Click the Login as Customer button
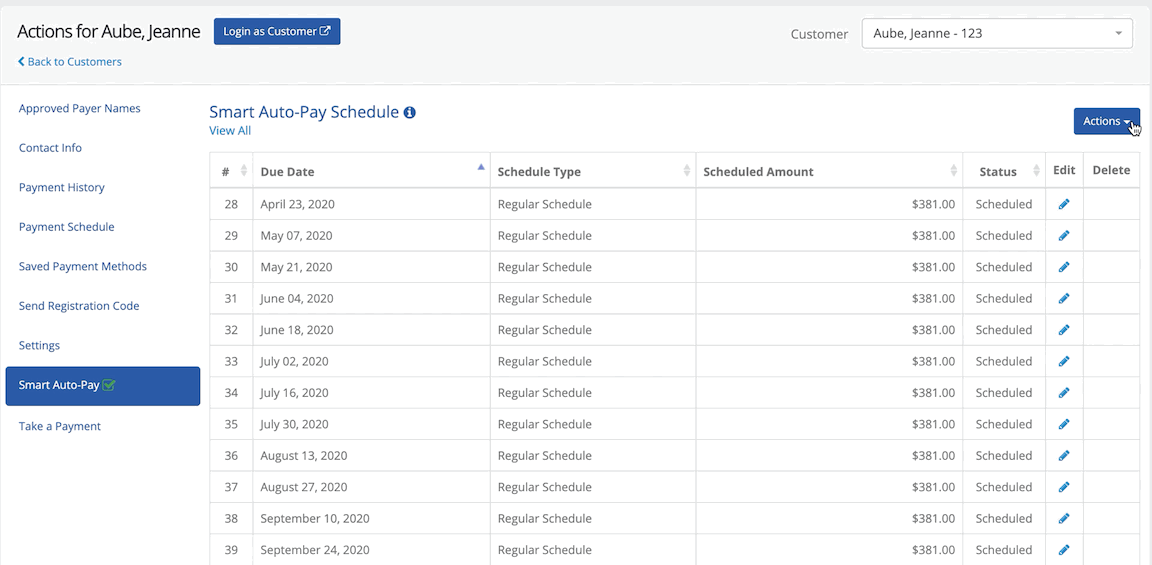This screenshot has height=565, width=1152. click(277, 31)
